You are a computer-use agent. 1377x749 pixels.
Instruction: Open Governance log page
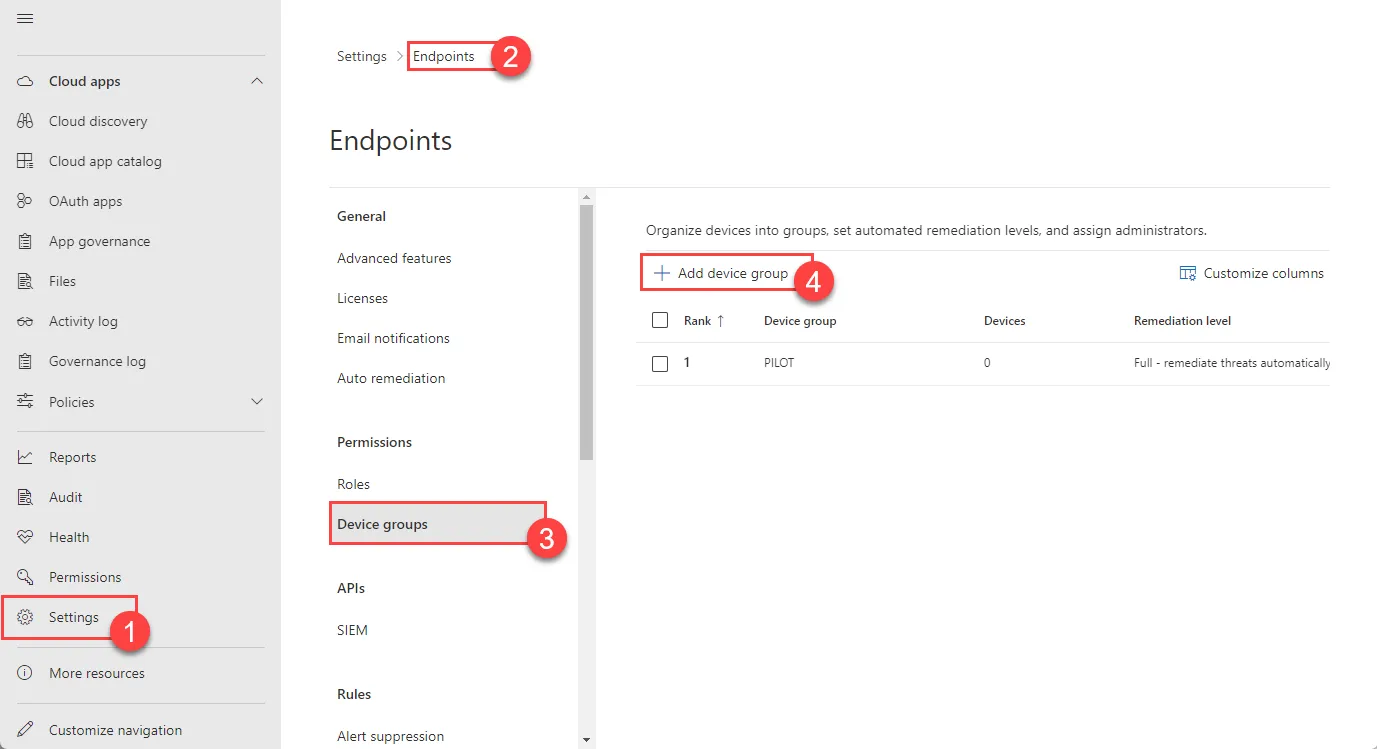click(x=97, y=361)
